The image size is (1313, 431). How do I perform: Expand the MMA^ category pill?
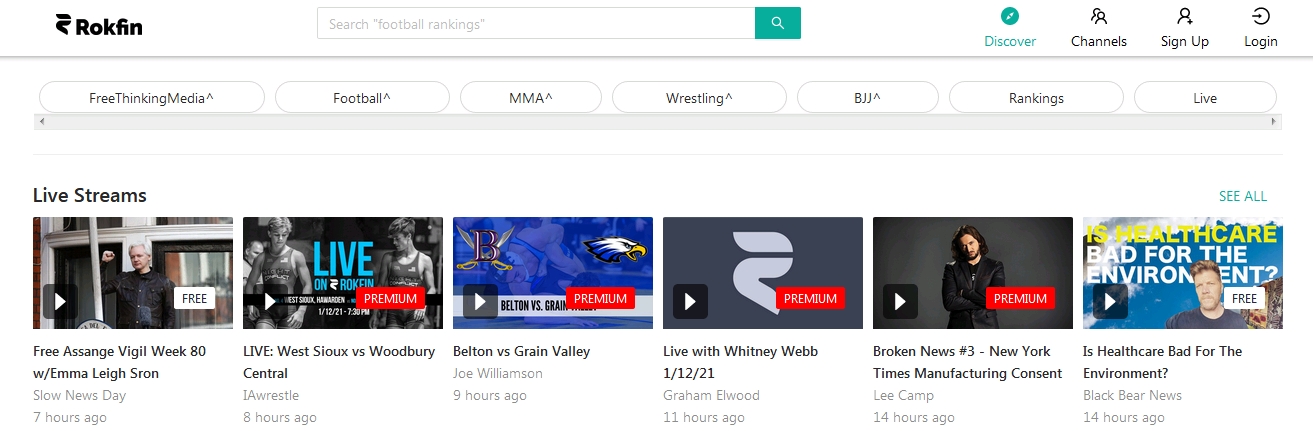530,98
